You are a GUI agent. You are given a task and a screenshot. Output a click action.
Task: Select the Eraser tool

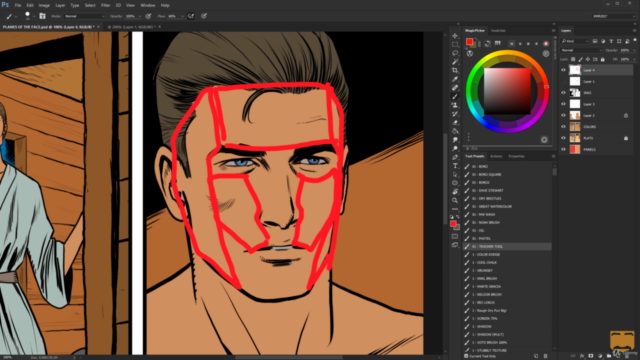pos(455,122)
